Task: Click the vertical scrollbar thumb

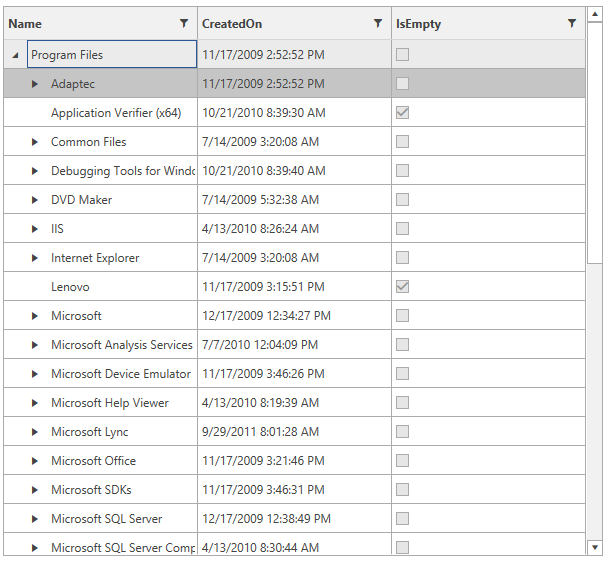Action: pyautogui.click(x=595, y=143)
